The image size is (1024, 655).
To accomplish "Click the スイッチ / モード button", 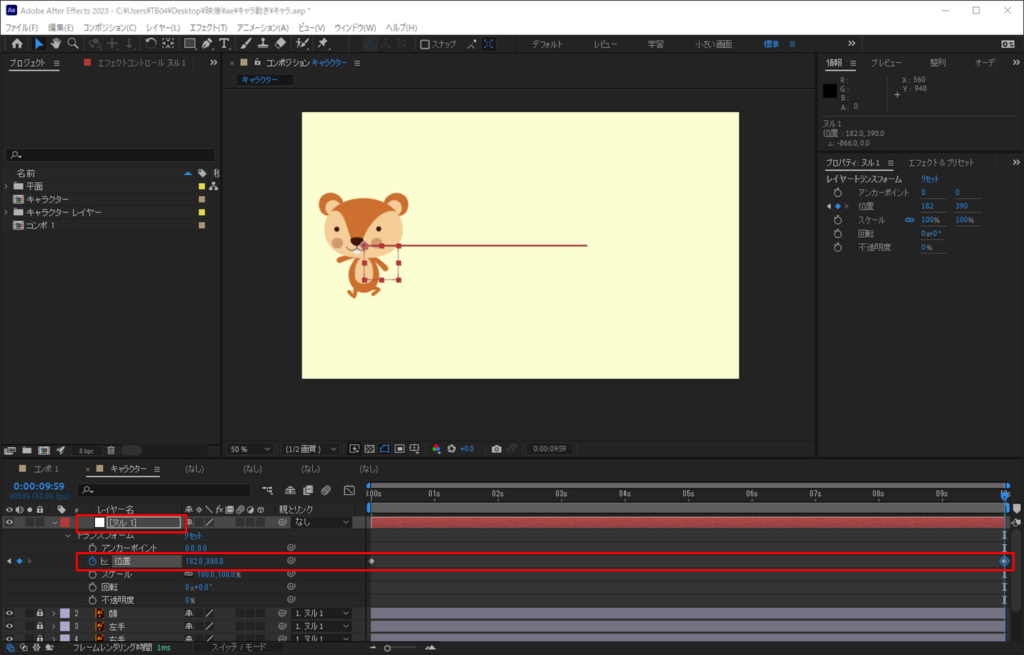I will coord(237,647).
